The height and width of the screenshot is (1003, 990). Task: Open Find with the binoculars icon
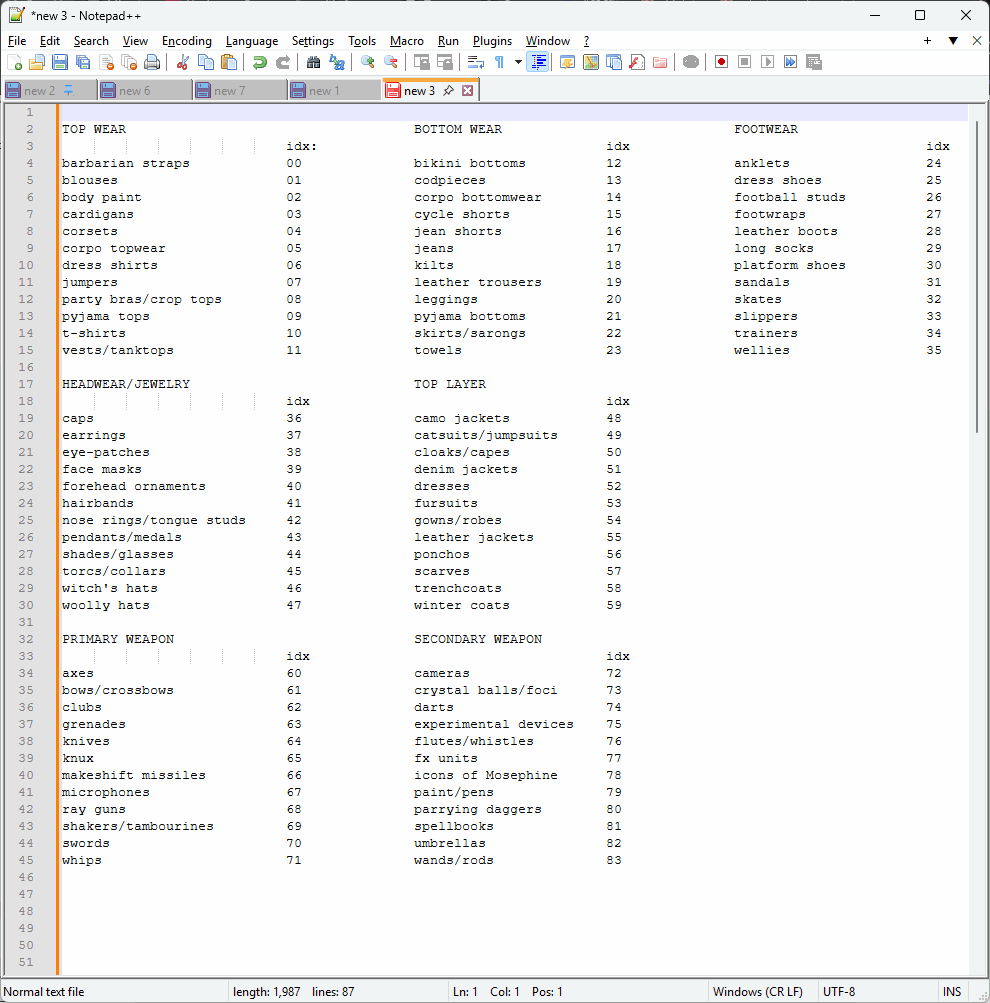click(x=313, y=62)
